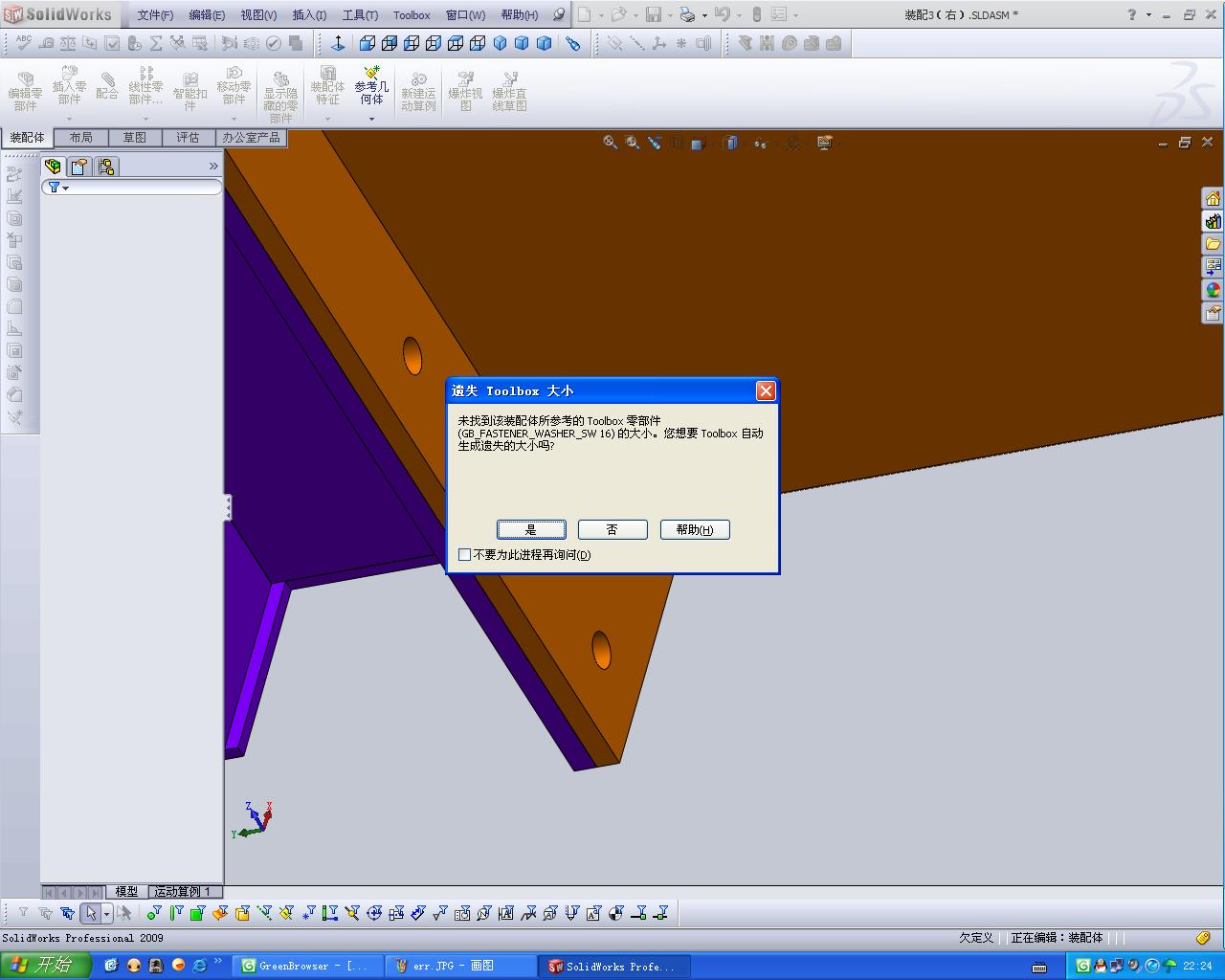The width and height of the screenshot is (1225, 980).
Task: Select the 模型 bottom tab
Action: (126, 892)
